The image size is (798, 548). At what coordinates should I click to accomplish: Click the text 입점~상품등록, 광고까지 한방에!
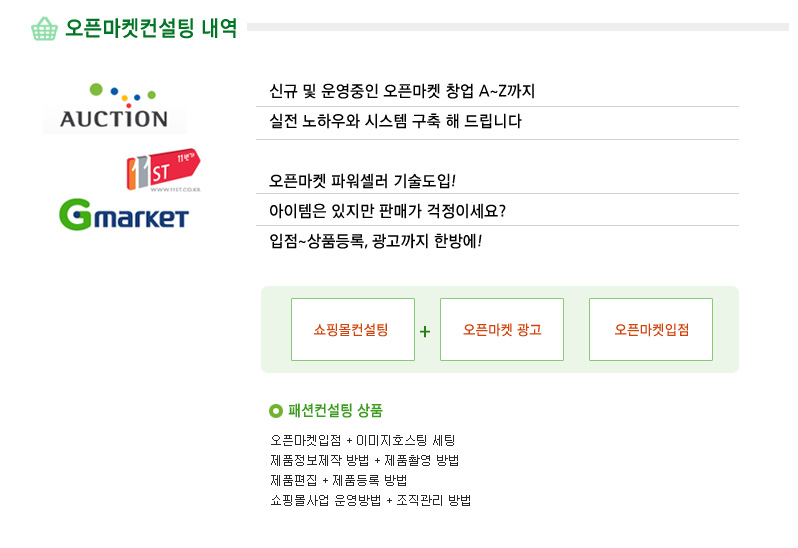pyautogui.click(x=376, y=241)
